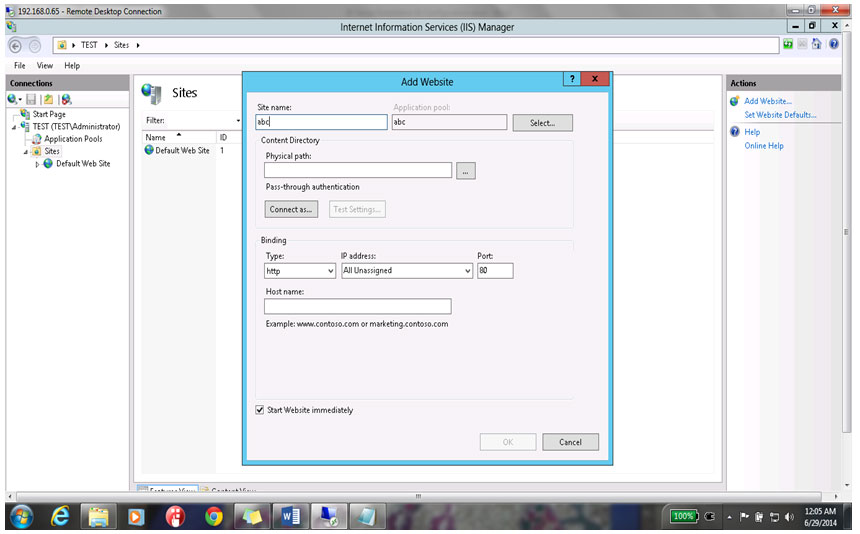The height and width of the screenshot is (534, 860).
Task: Collapse the TEST (TEST\Administrator) server node
Action: (14, 127)
